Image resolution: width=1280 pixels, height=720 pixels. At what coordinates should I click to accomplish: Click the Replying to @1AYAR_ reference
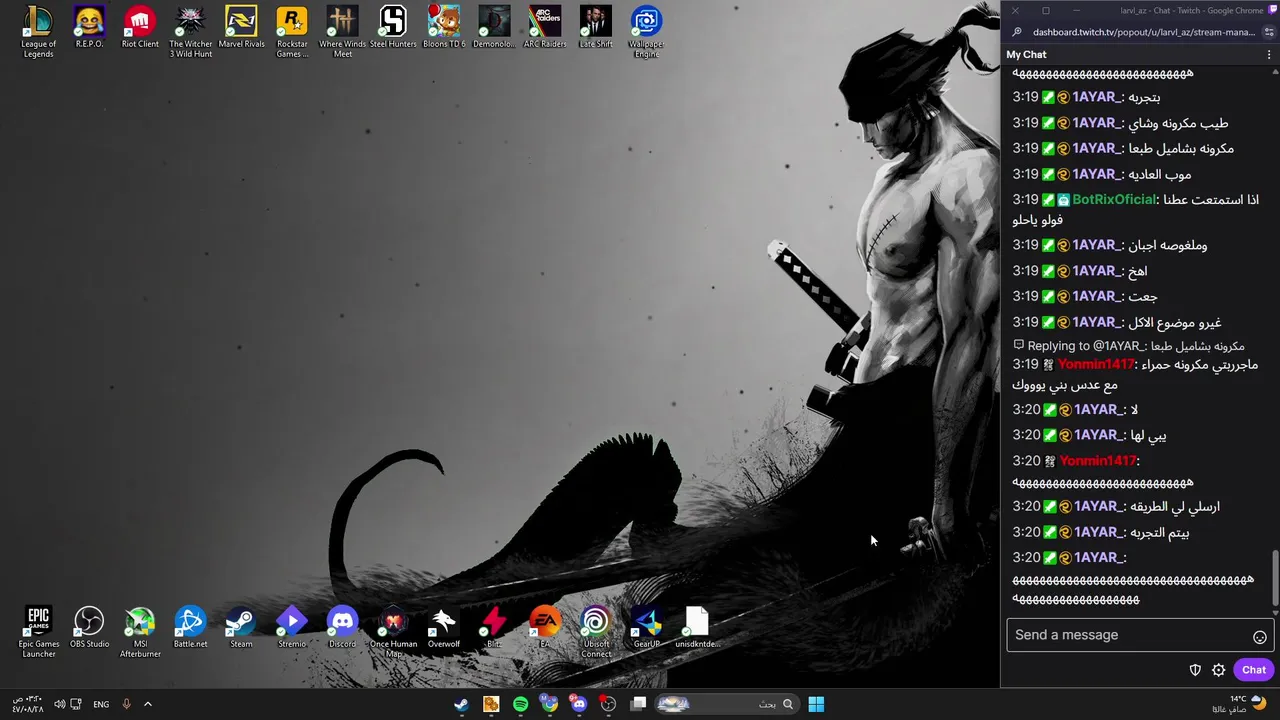(x=1129, y=346)
